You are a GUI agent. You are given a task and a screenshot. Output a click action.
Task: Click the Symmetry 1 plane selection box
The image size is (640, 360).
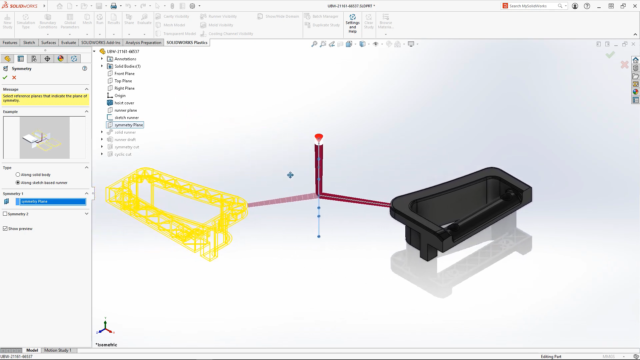click(51, 201)
